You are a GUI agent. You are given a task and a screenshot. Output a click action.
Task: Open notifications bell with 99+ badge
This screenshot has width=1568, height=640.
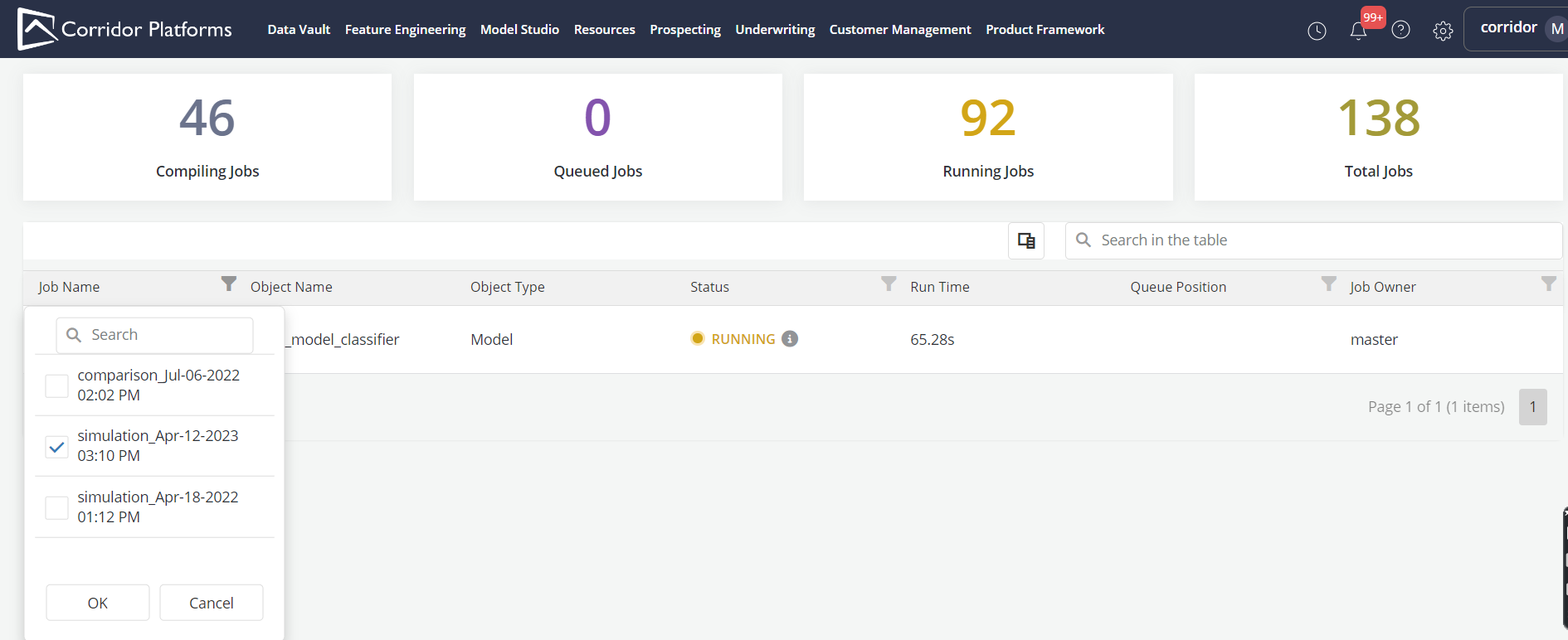tap(1358, 31)
